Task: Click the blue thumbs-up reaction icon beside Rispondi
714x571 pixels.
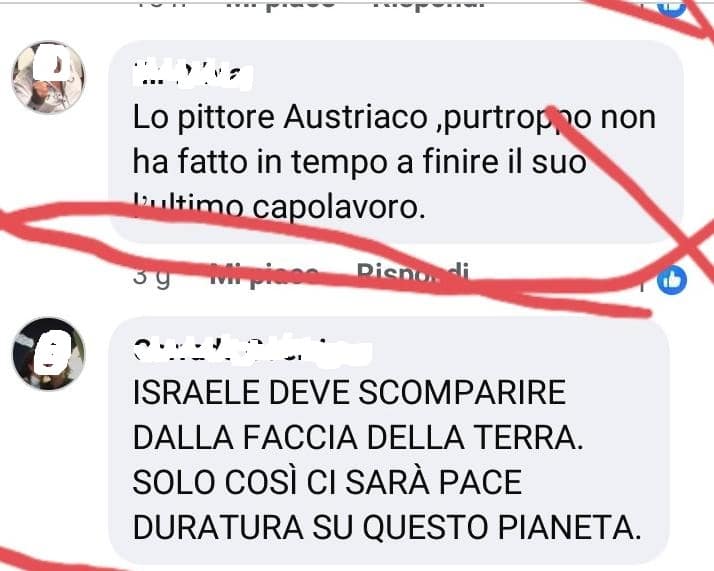Action: (x=672, y=279)
